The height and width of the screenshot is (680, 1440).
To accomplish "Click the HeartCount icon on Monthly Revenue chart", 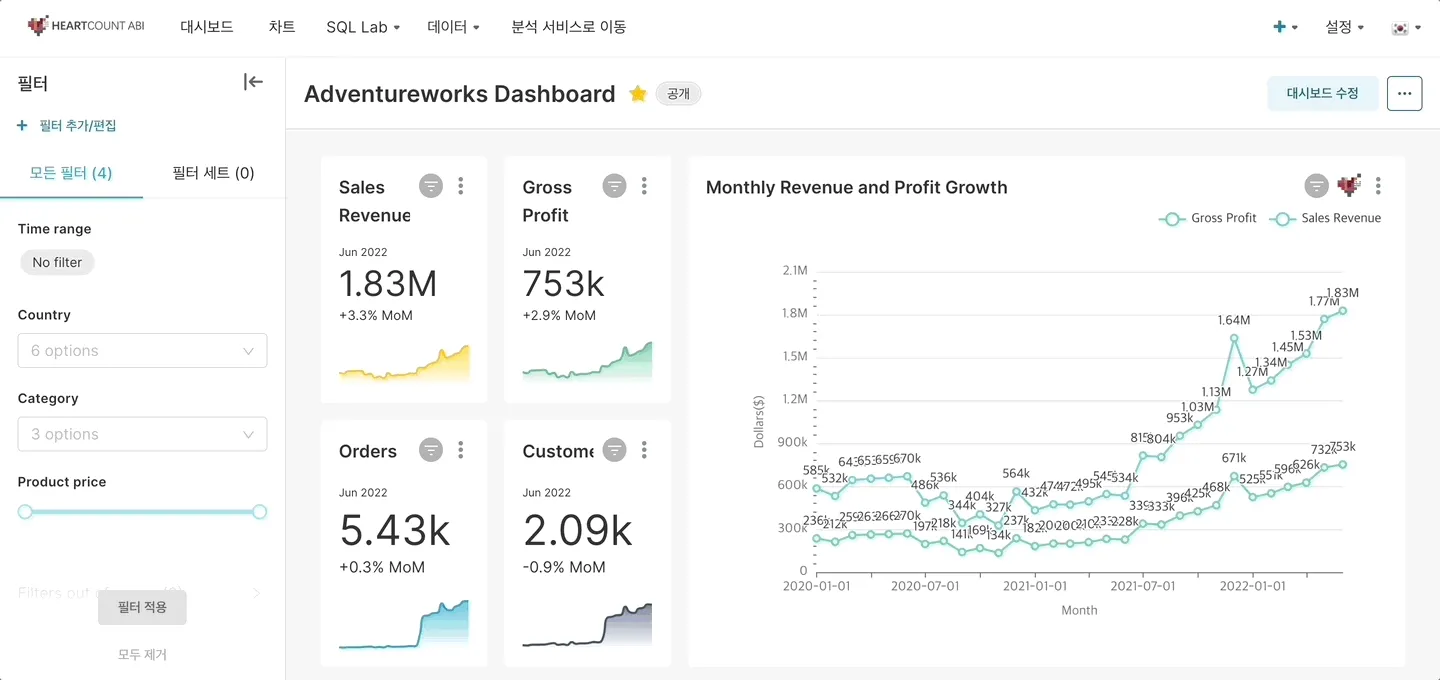I will 1349,186.
